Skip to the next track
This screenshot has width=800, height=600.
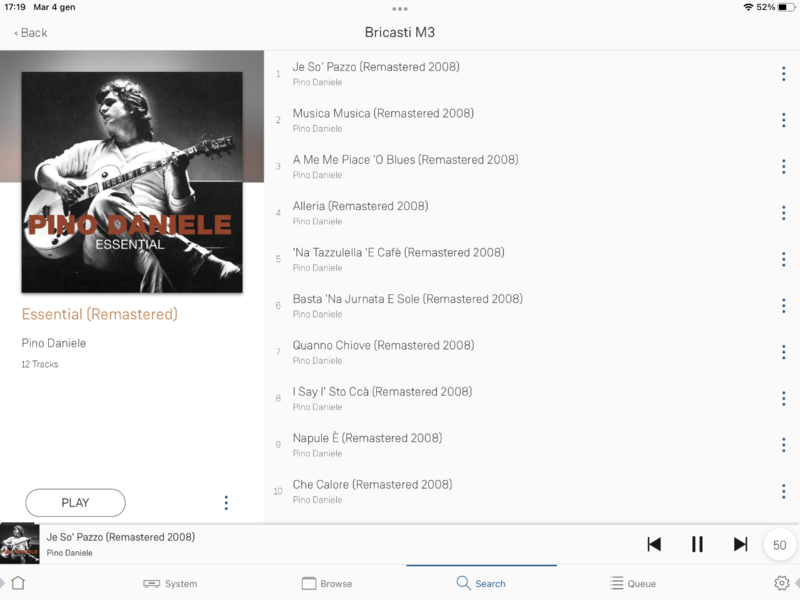pyautogui.click(x=740, y=544)
